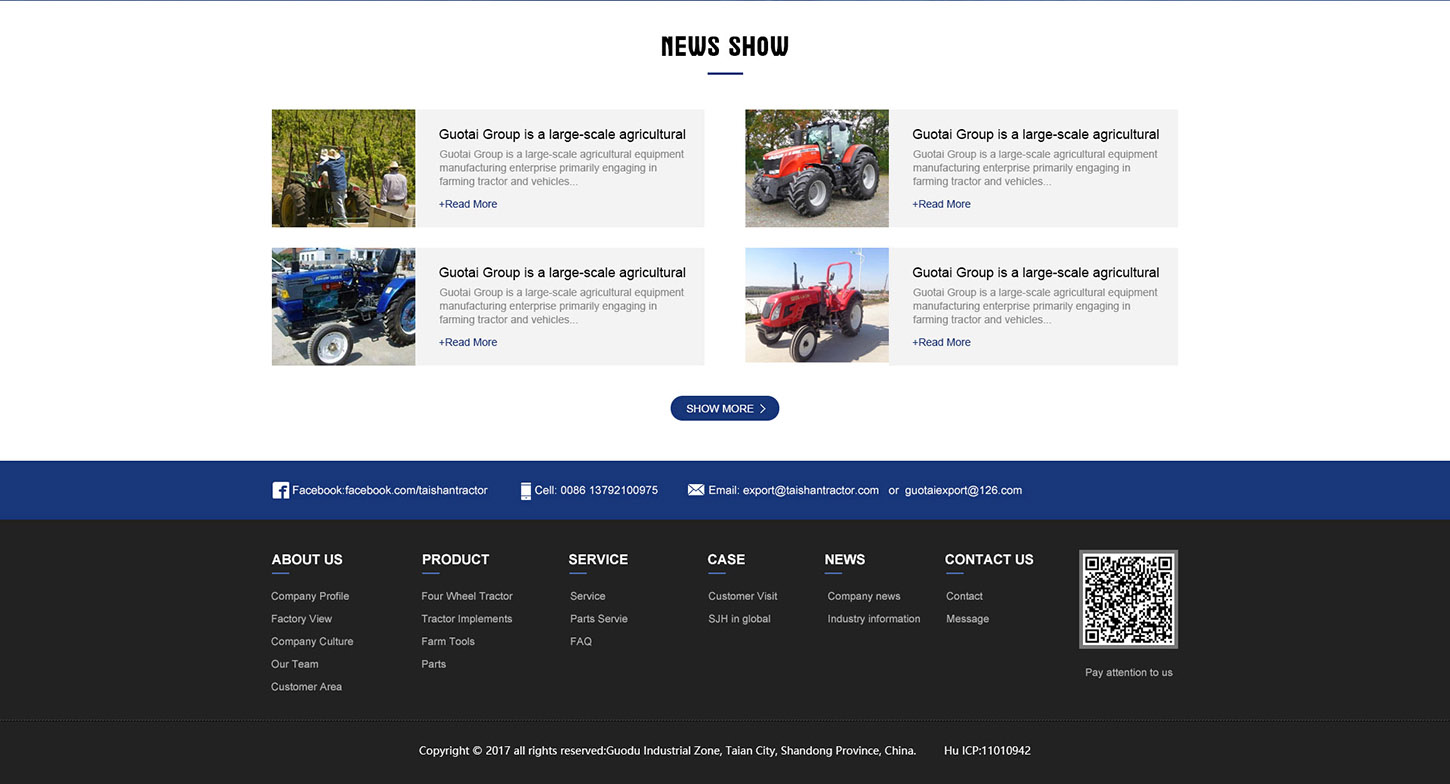Click the mobile phone icon beside Cell
This screenshot has height=784, width=1450.
pyautogui.click(x=526, y=491)
